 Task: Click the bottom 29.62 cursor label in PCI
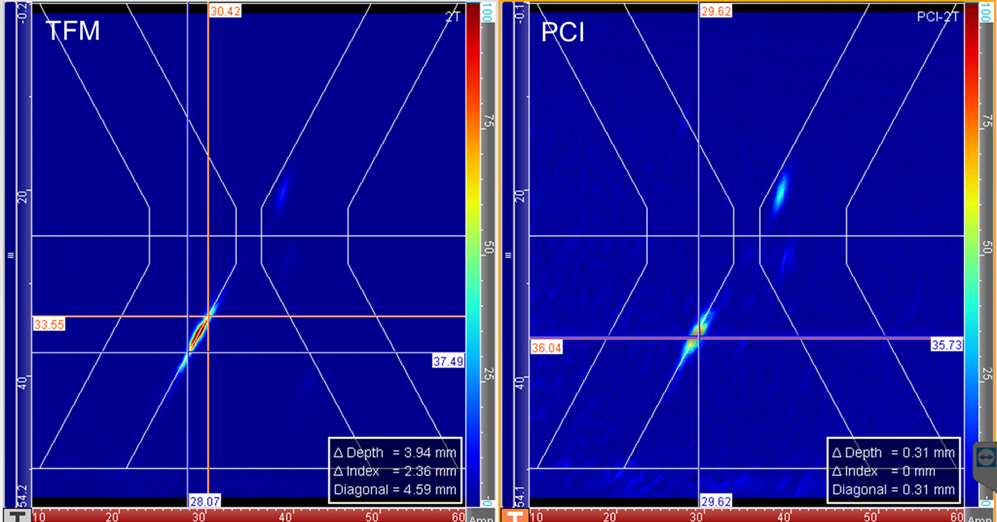click(714, 499)
